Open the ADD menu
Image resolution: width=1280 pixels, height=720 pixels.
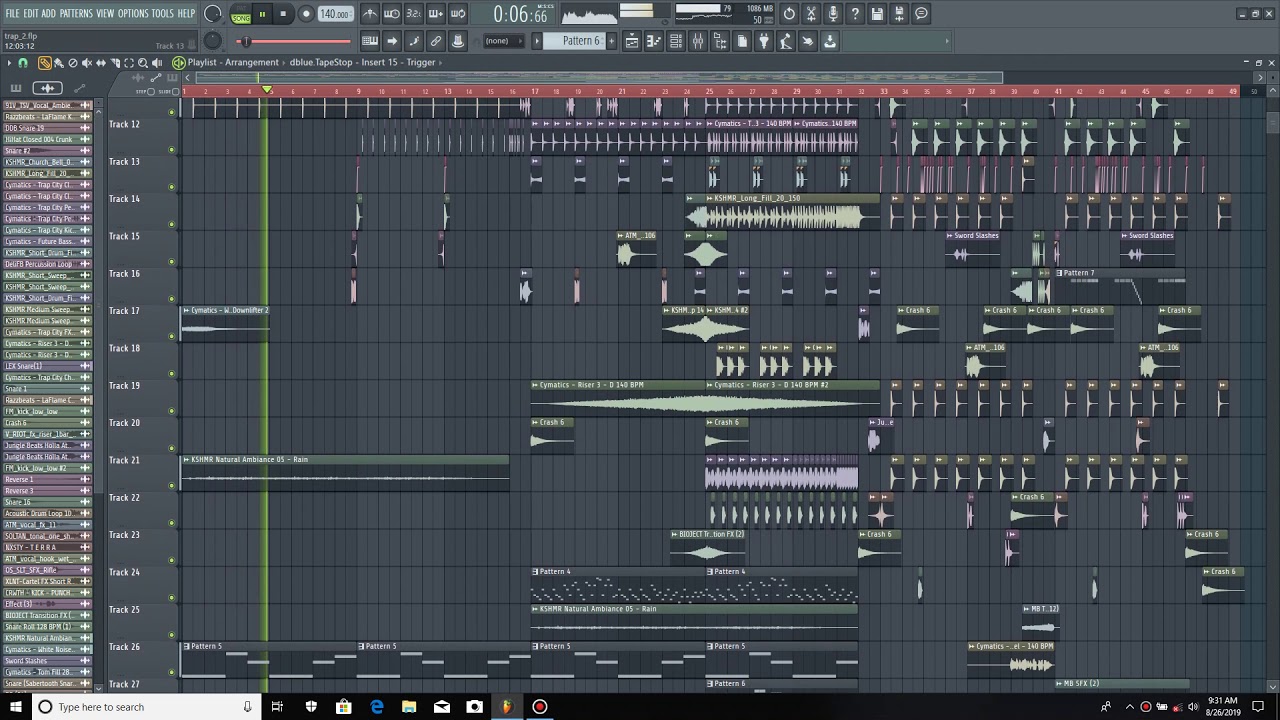48,13
